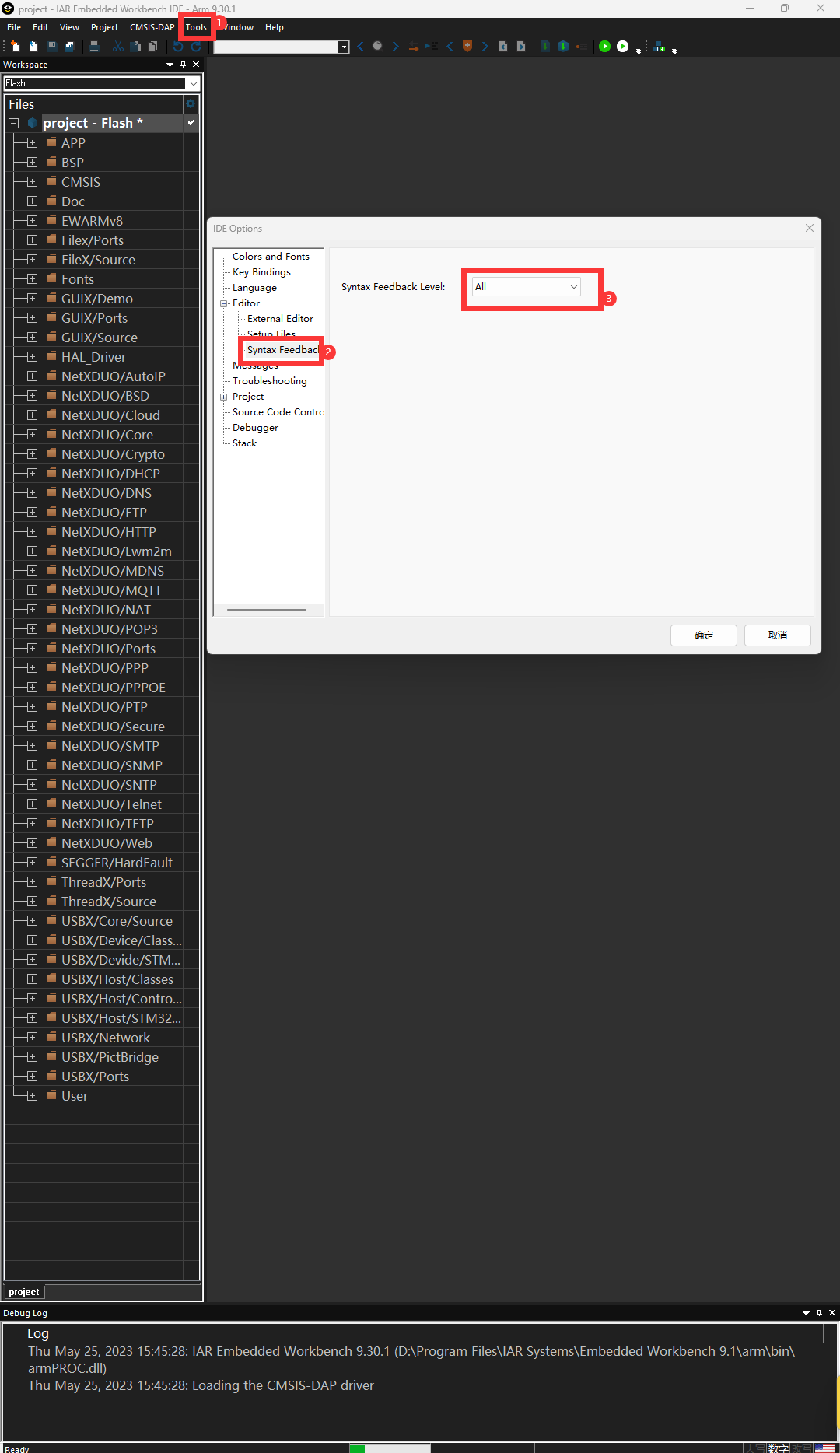
Task: Click Debug without Downloading white play icon
Action: (x=622, y=47)
